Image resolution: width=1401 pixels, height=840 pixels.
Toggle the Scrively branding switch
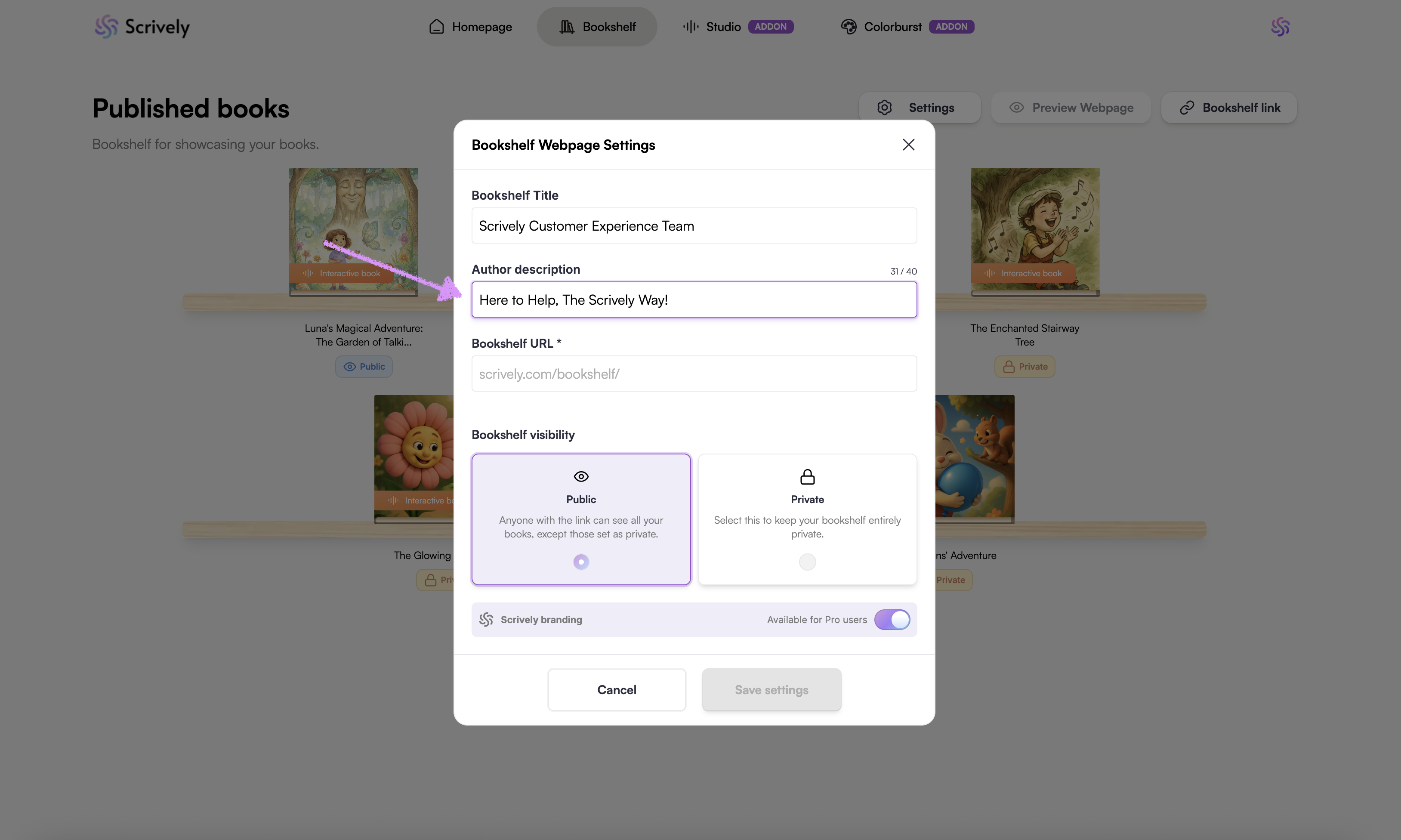point(892,619)
